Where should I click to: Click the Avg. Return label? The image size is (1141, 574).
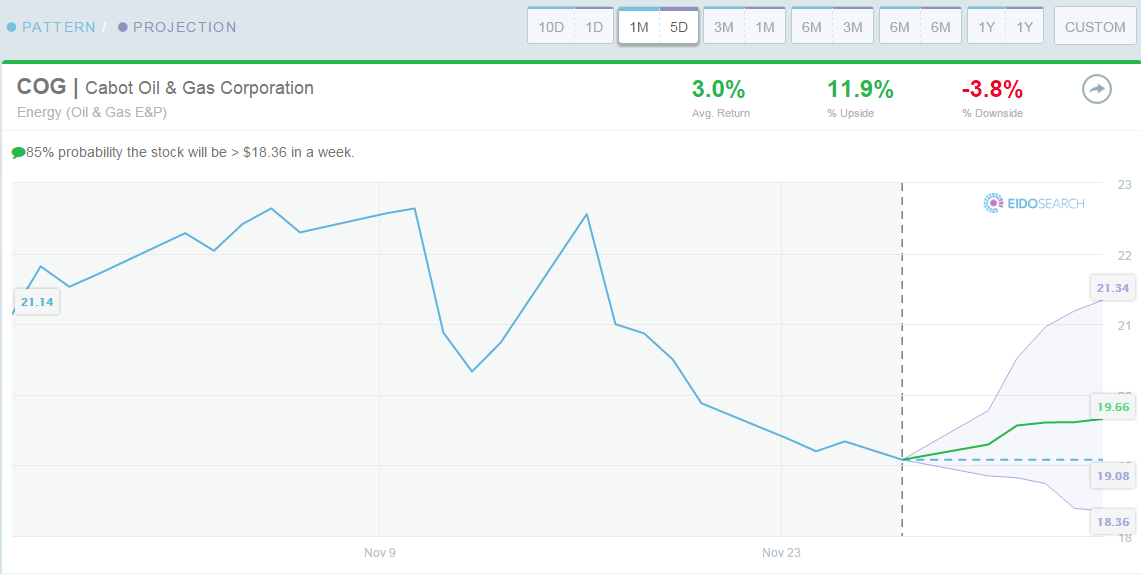click(720, 113)
